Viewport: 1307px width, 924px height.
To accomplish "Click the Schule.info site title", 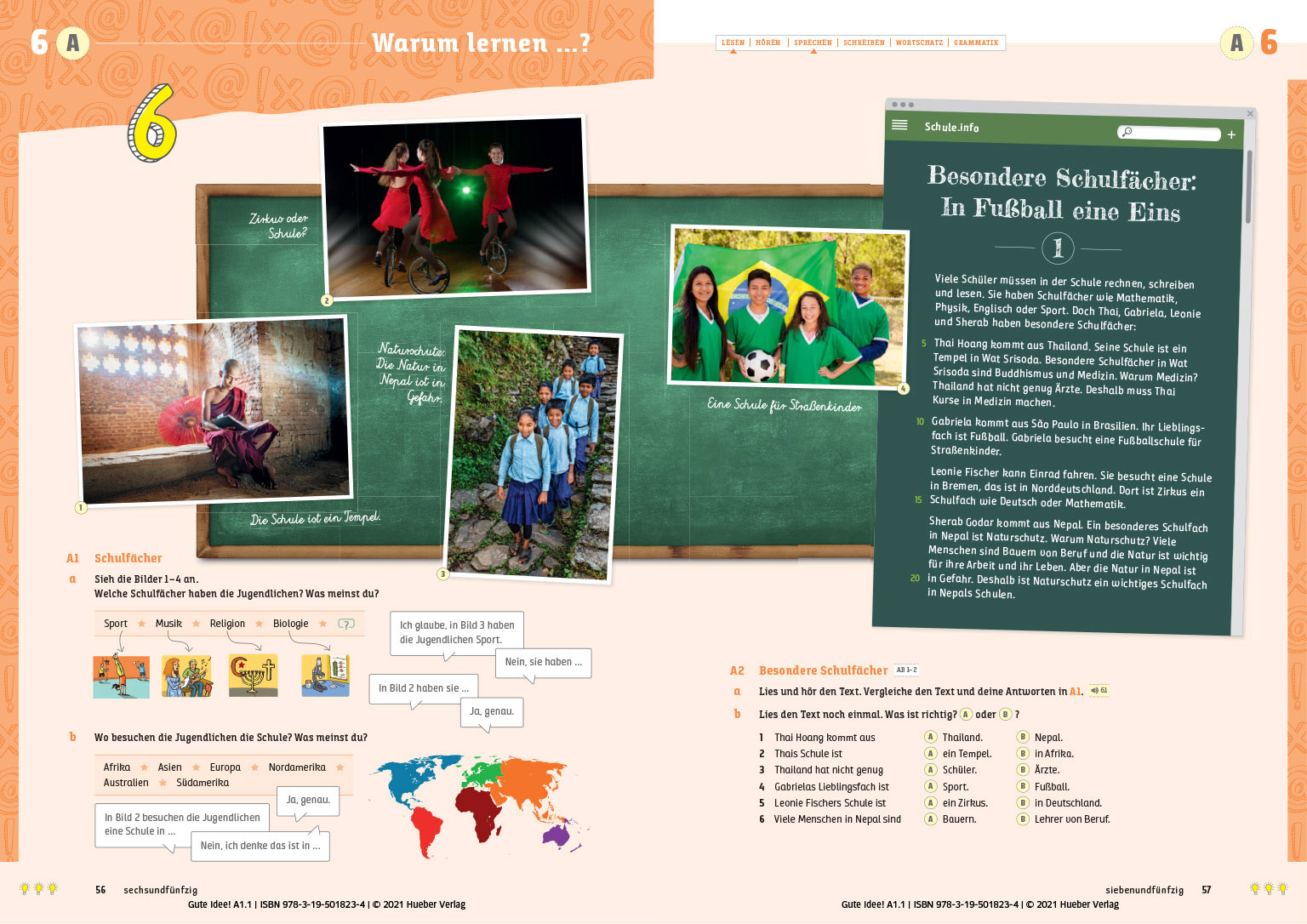I will point(951,127).
